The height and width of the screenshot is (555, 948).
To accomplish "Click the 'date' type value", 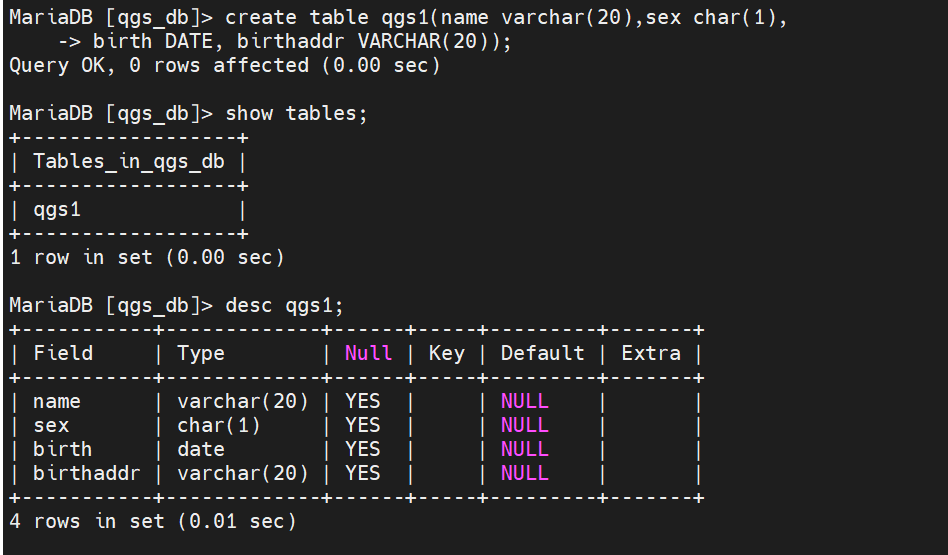I will point(201,450).
